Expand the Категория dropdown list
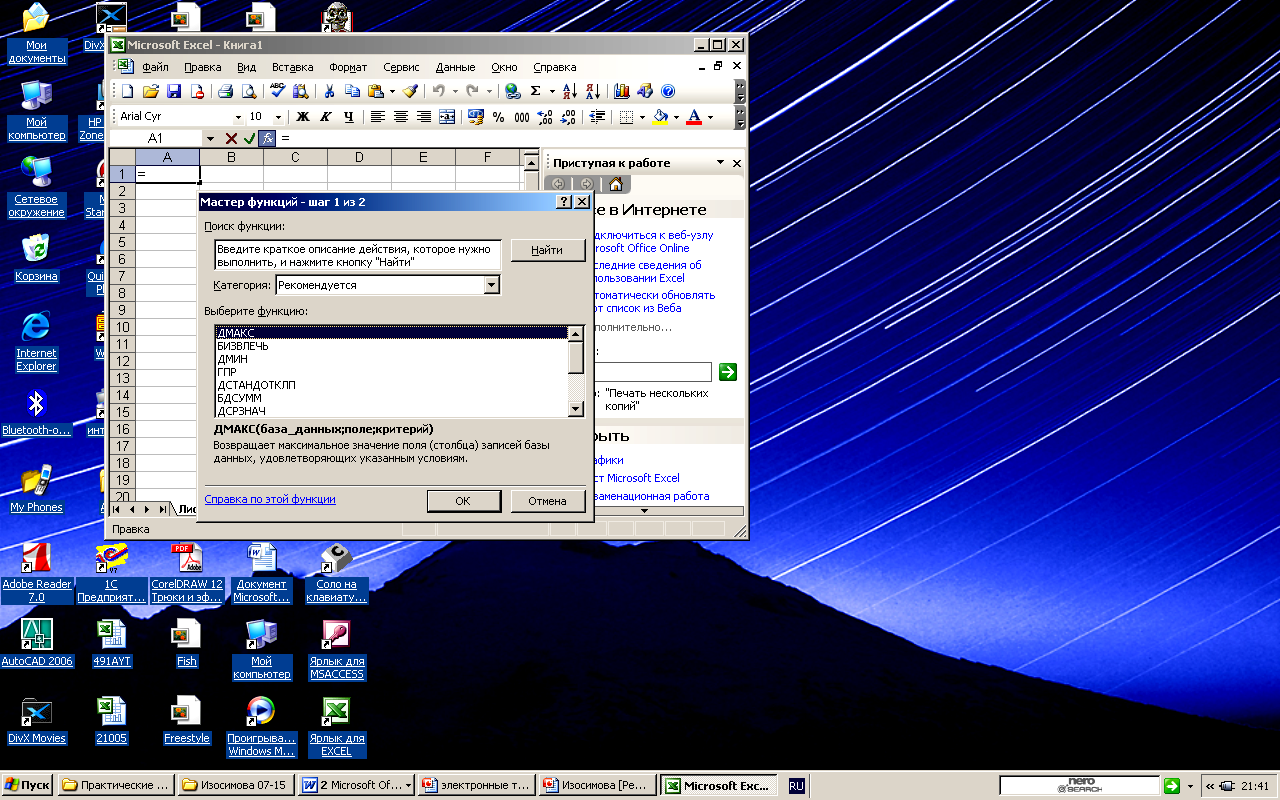This screenshot has width=1280, height=800. coord(491,286)
